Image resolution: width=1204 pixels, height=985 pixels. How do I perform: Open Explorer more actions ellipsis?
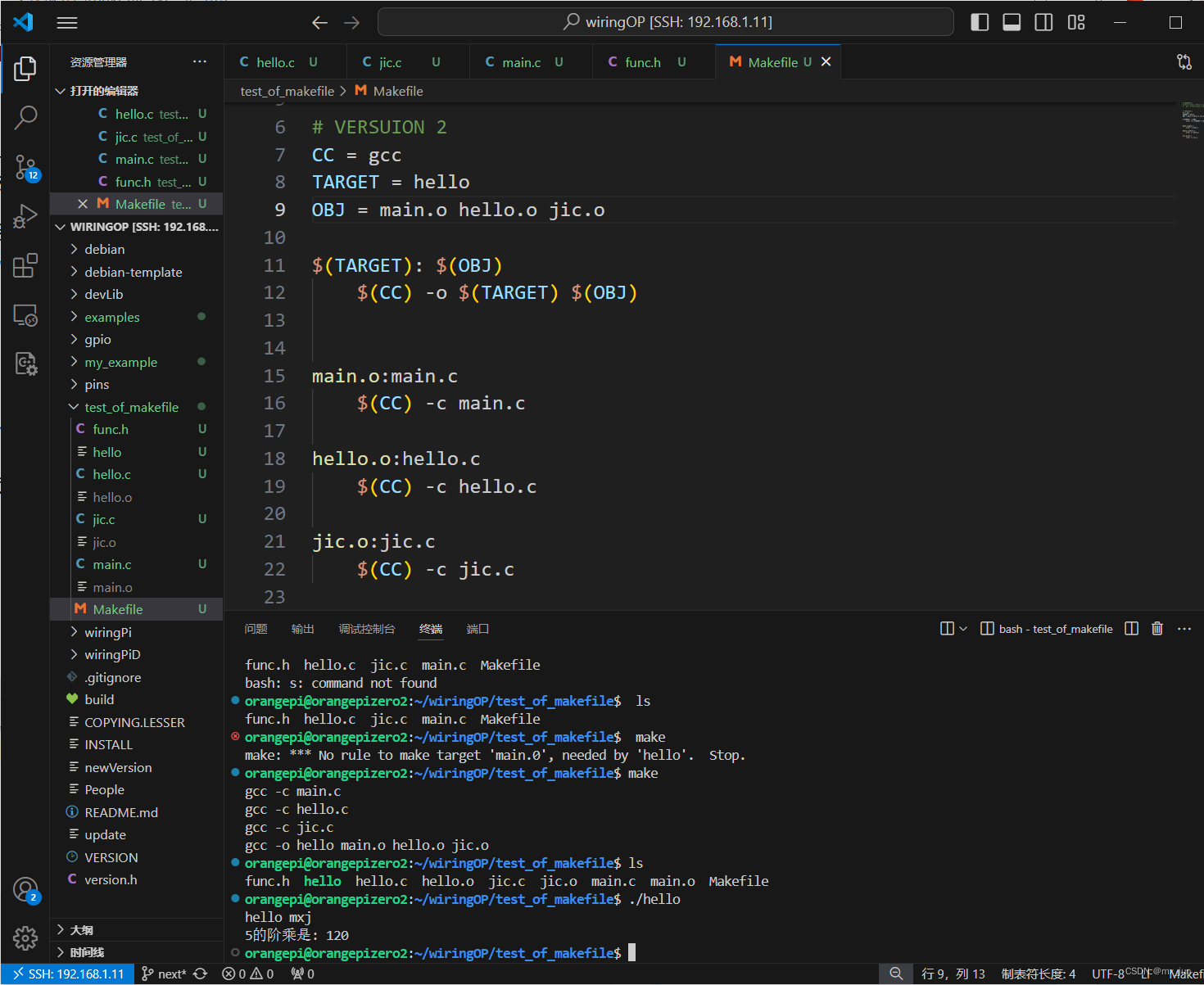(x=200, y=62)
